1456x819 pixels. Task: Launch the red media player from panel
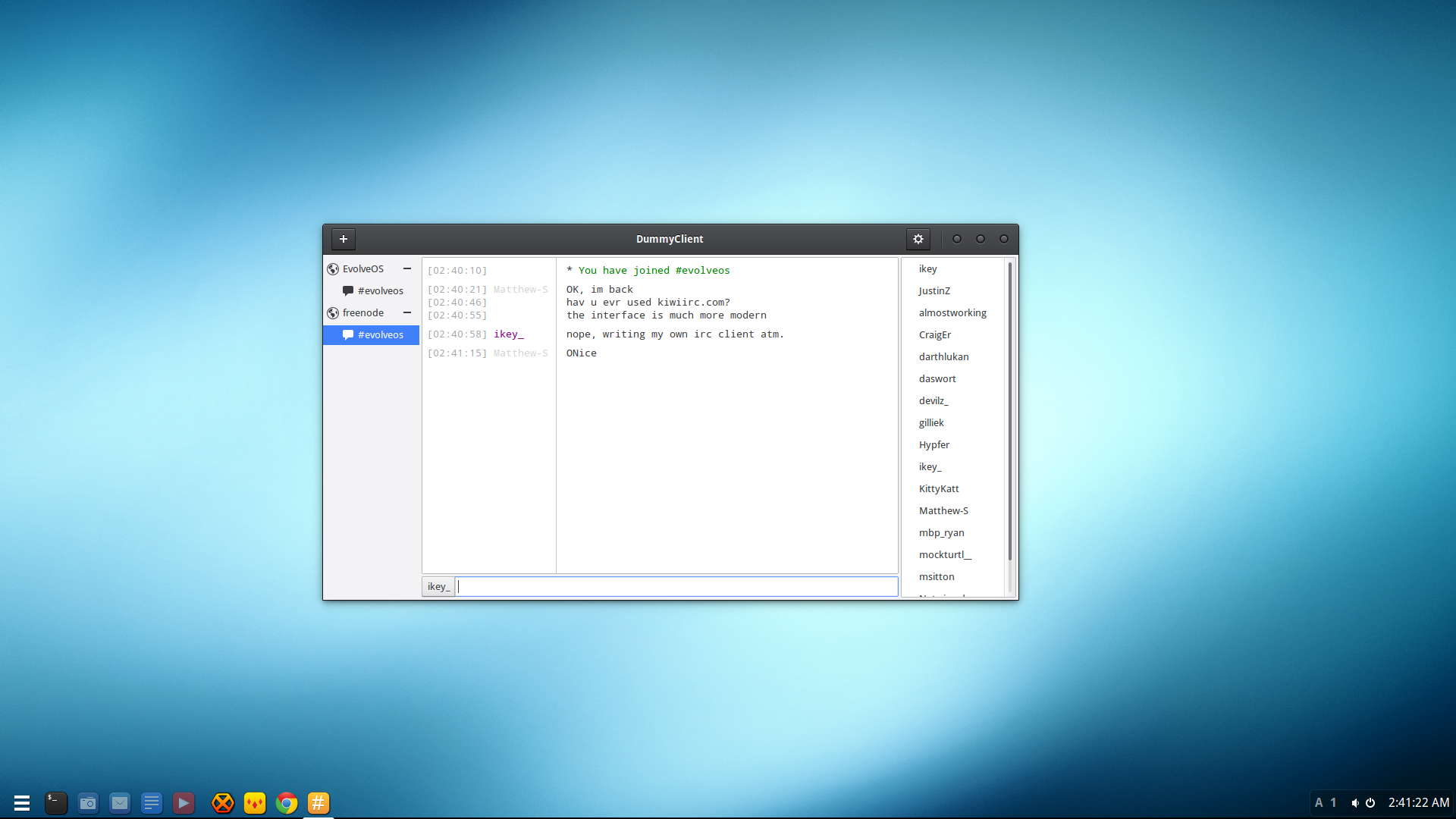coord(184,803)
